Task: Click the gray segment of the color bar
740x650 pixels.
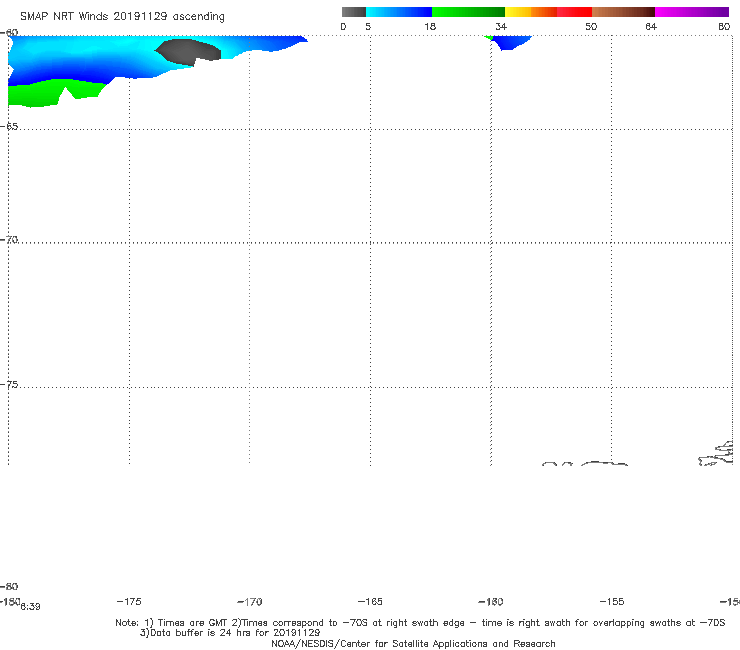Action: (353, 12)
